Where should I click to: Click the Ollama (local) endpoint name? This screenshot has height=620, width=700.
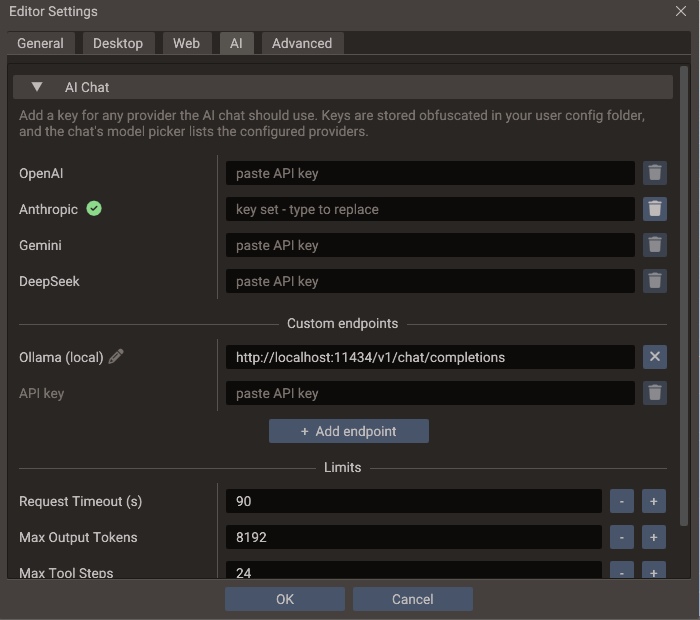click(x=61, y=357)
